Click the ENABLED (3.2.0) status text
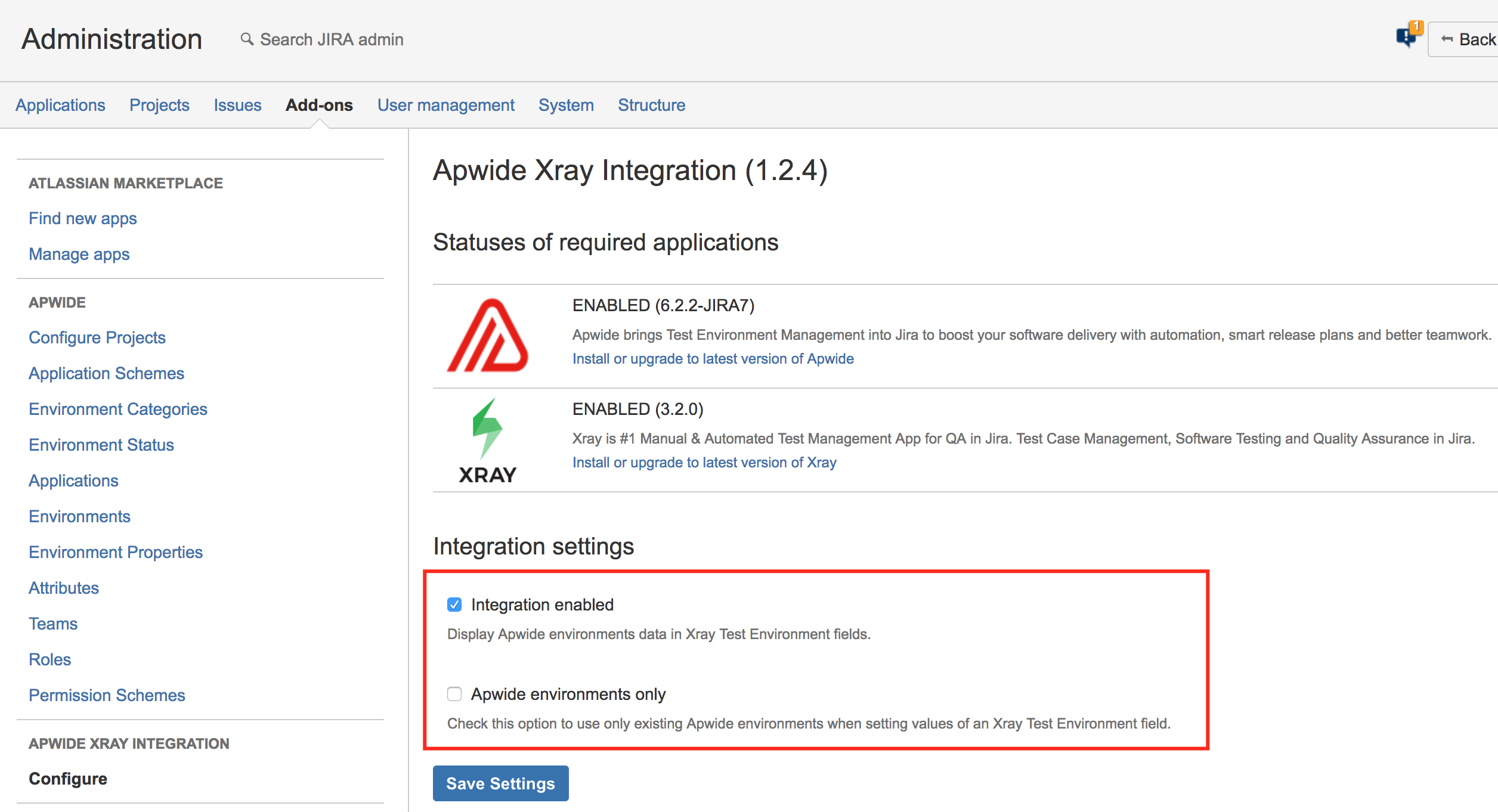The width and height of the screenshot is (1498, 812). point(638,409)
